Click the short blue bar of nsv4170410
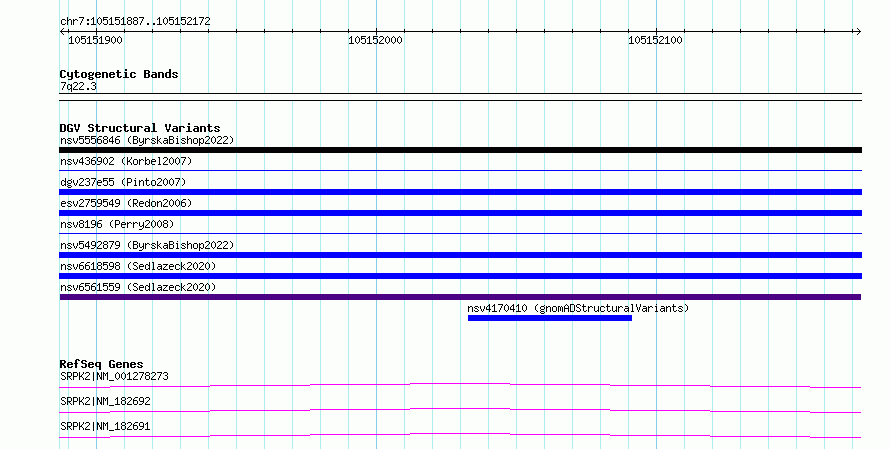The width and height of the screenshot is (890, 449). [549, 318]
